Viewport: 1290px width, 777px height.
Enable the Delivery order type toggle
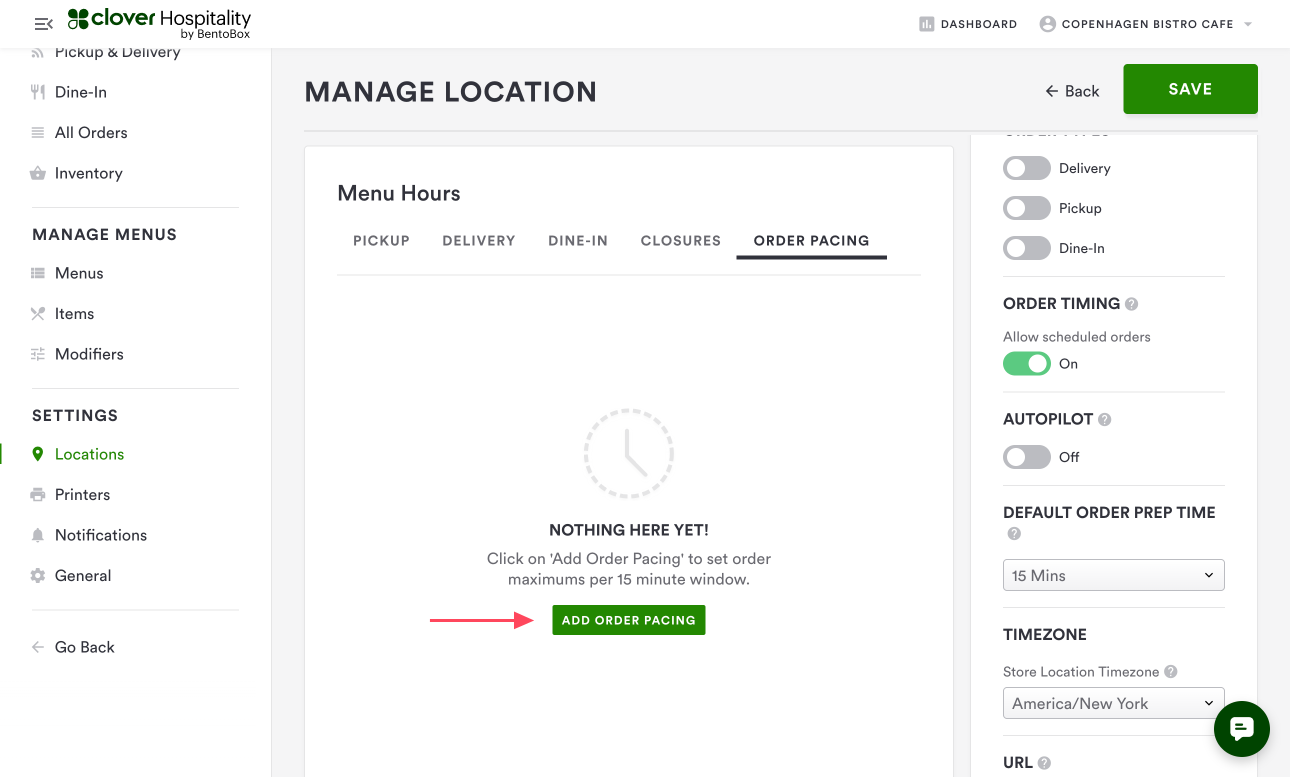1027,168
